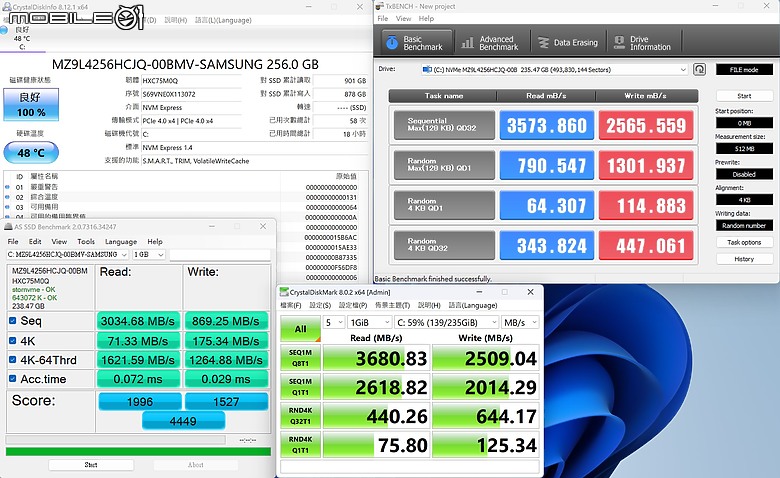Open Task options in TxBENCH

point(744,242)
